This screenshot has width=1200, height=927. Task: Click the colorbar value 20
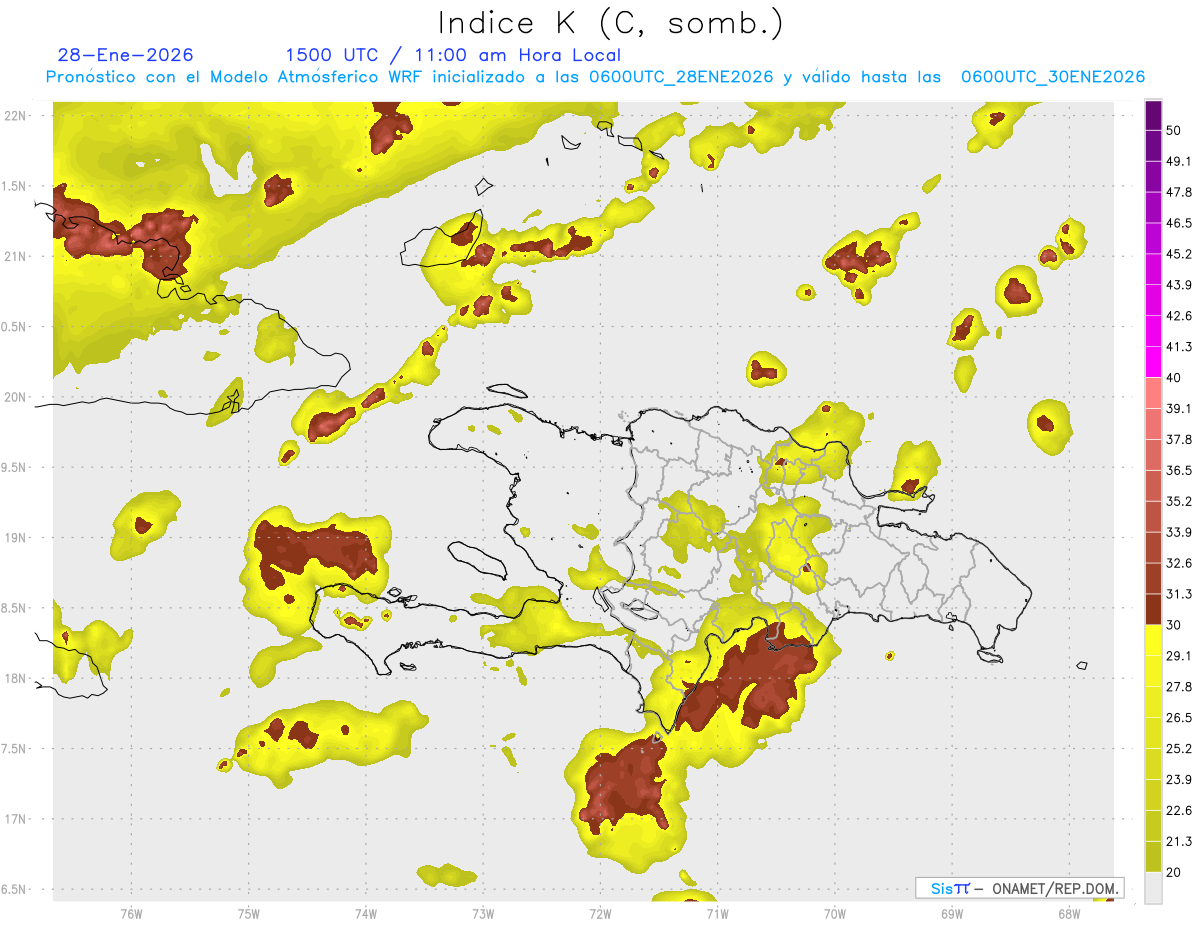pyautogui.click(x=1174, y=872)
